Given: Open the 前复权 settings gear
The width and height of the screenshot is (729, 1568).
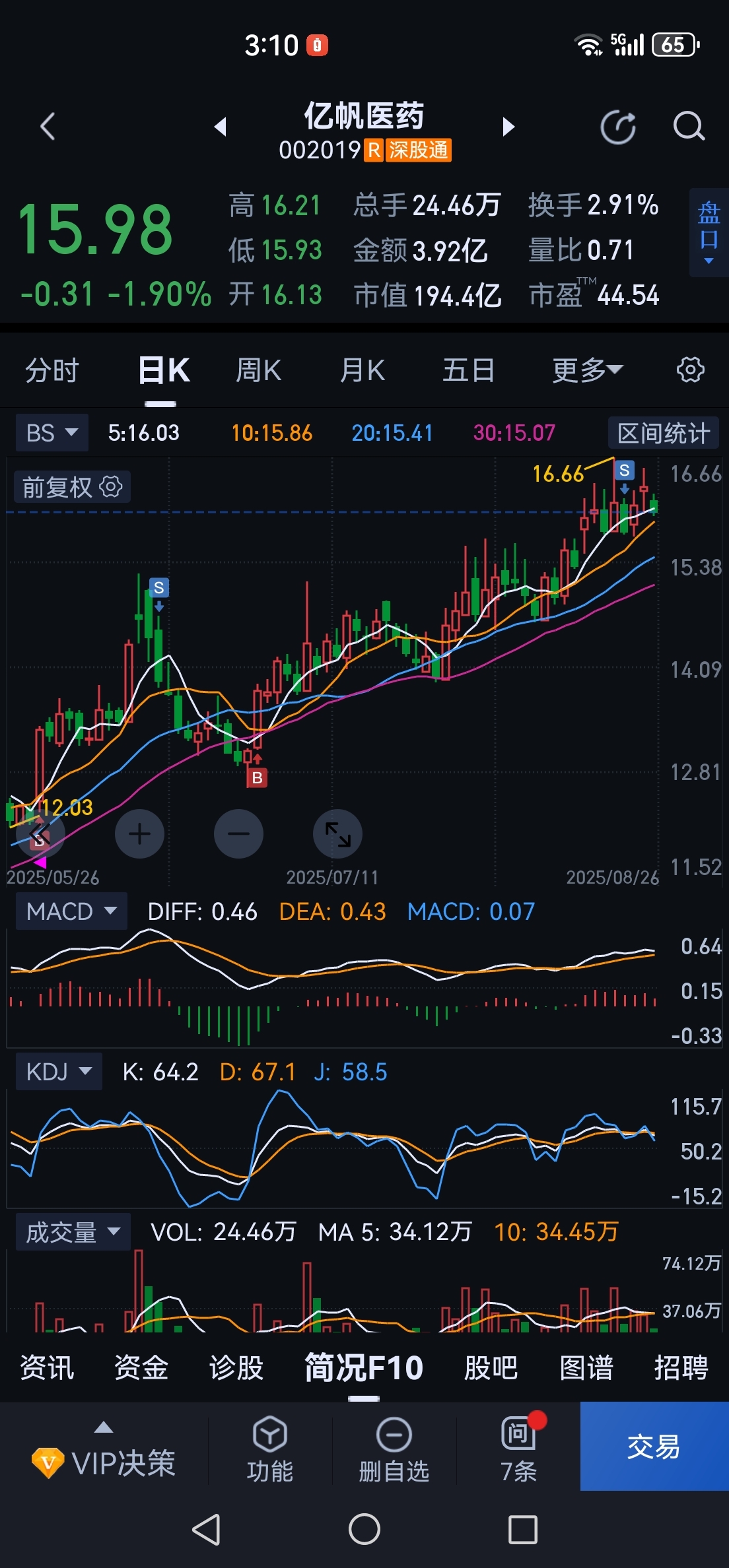Looking at the screenshot, I should pos(111,487).
